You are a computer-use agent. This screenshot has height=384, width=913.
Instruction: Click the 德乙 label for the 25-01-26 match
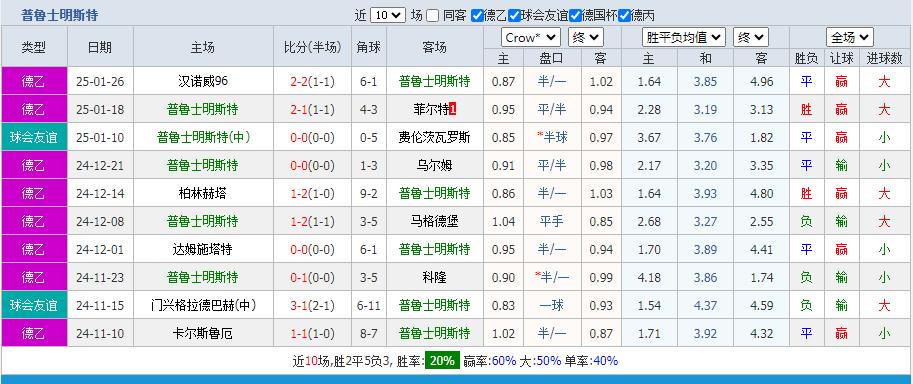click(x=34, y=81)
